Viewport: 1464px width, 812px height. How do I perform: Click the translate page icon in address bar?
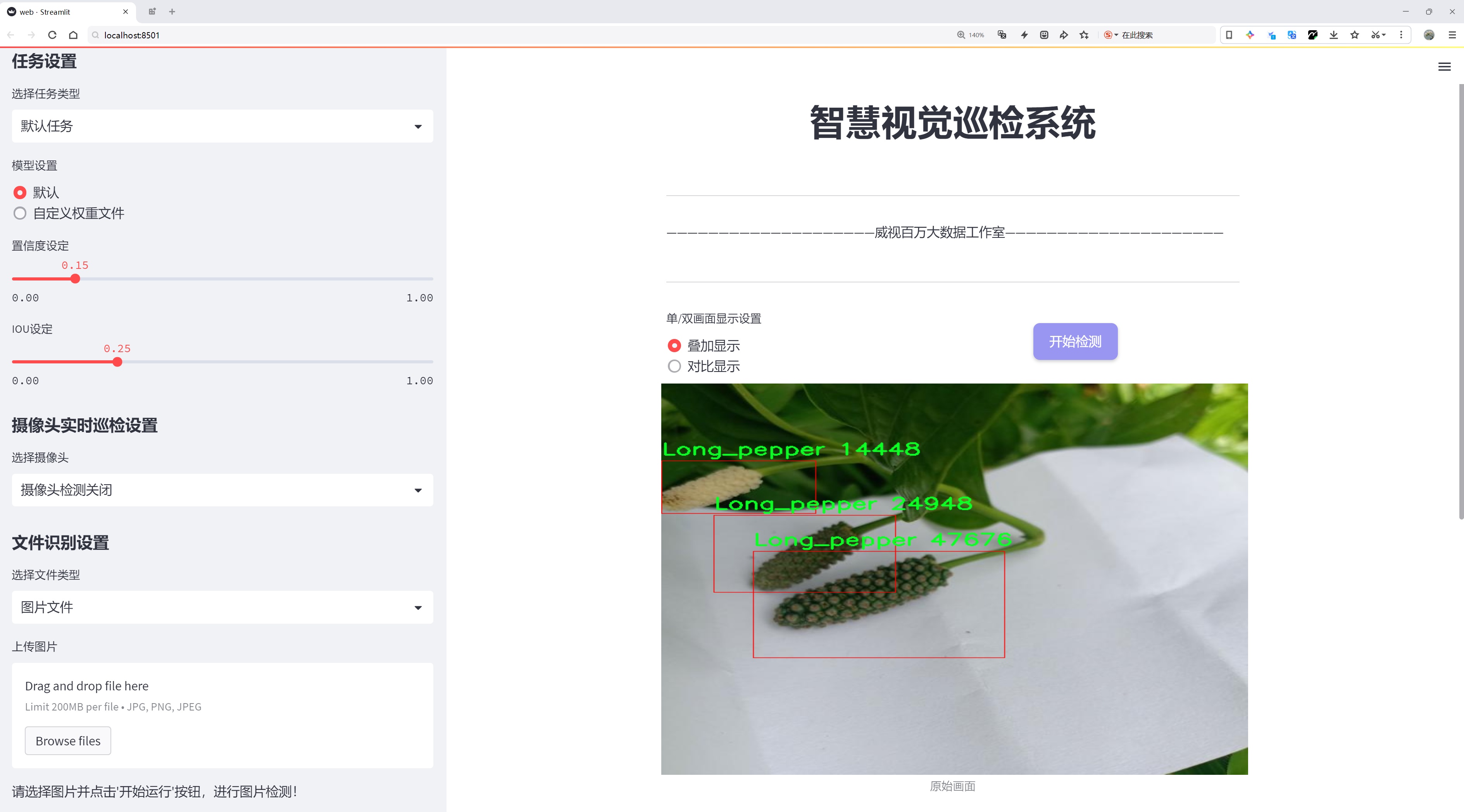1002,34
